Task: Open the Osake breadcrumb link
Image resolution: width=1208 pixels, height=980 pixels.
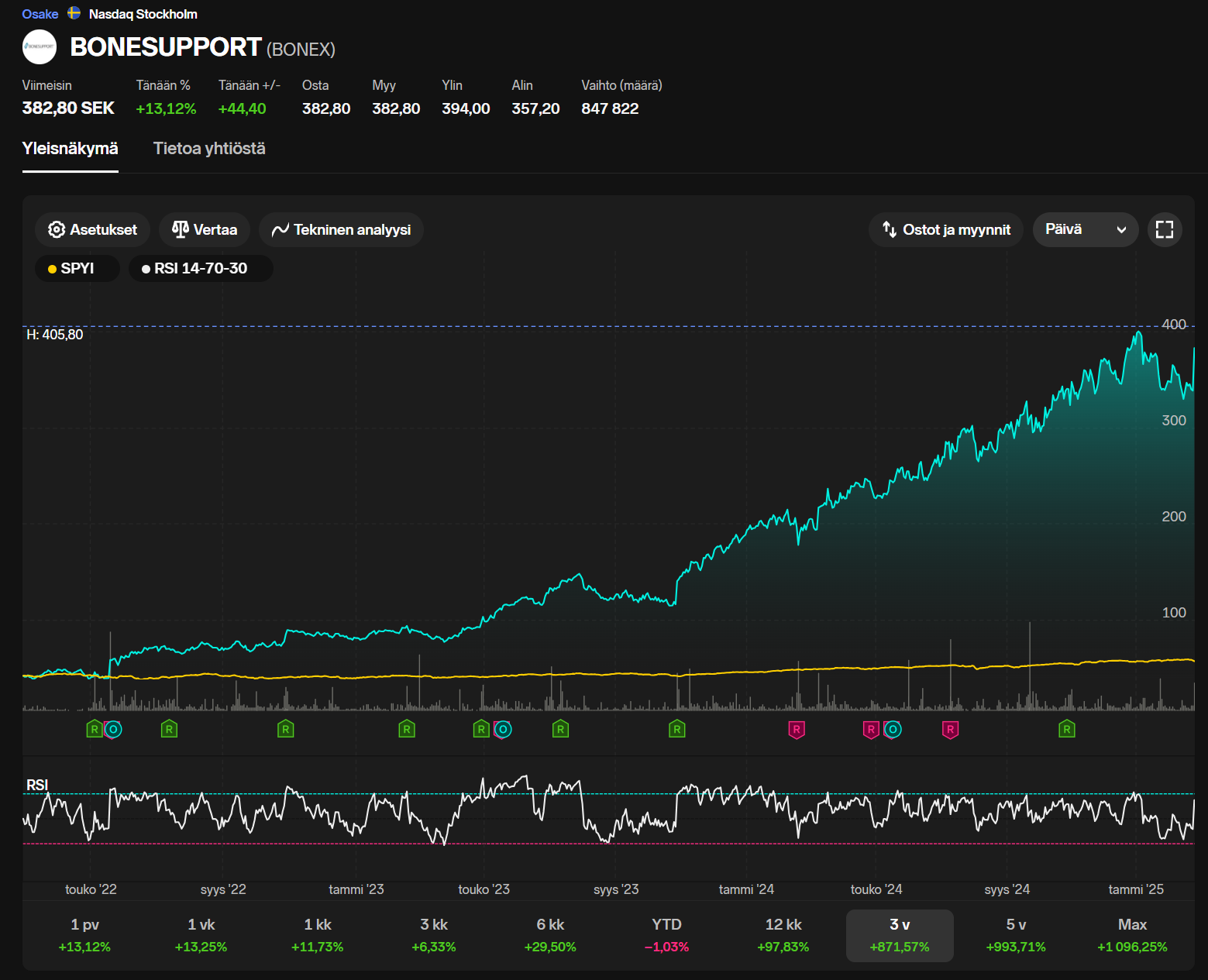Action: (x=40, y=14)
